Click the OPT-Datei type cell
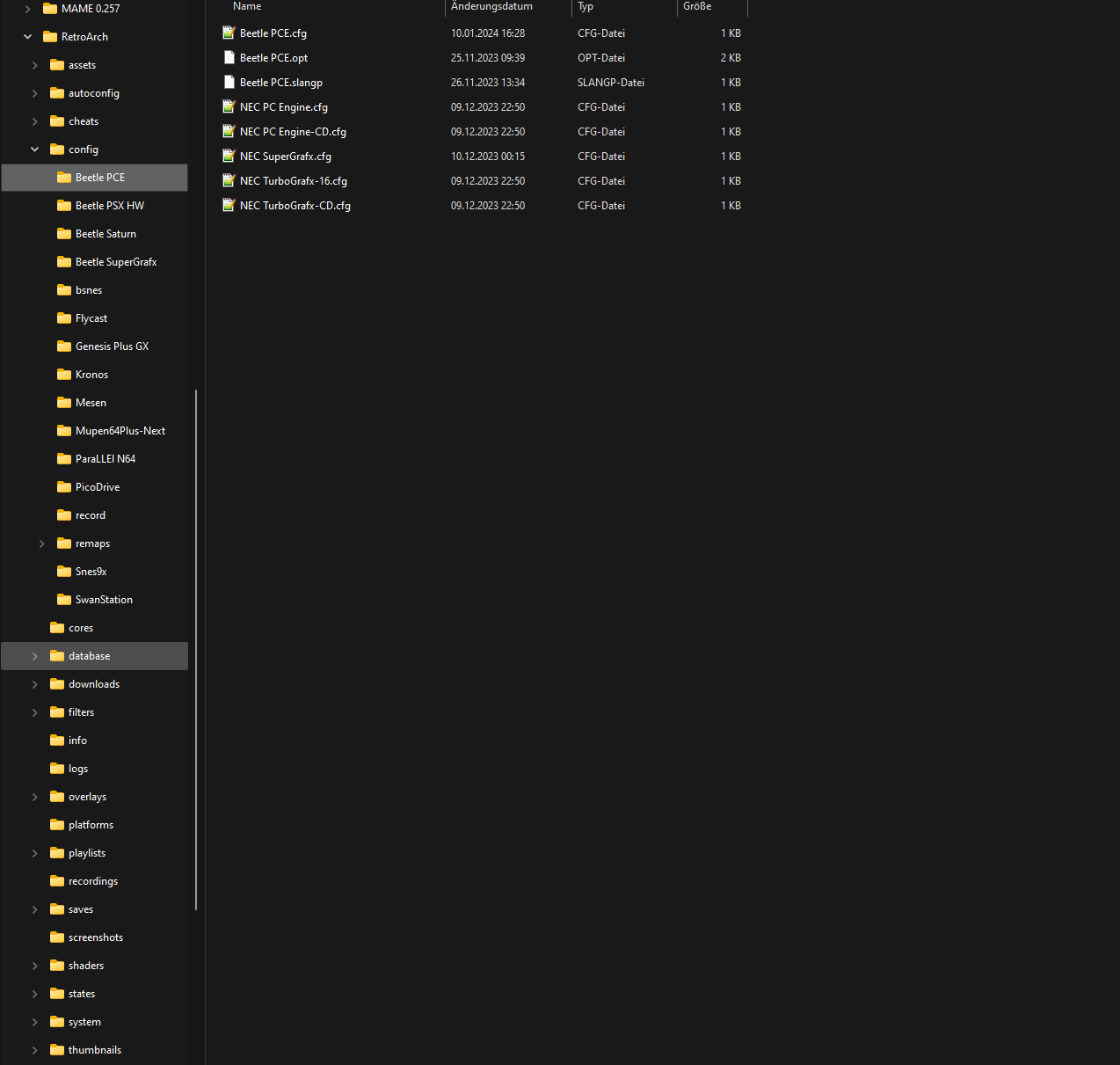The image size is (1120, 1065). tap(601, 58)
